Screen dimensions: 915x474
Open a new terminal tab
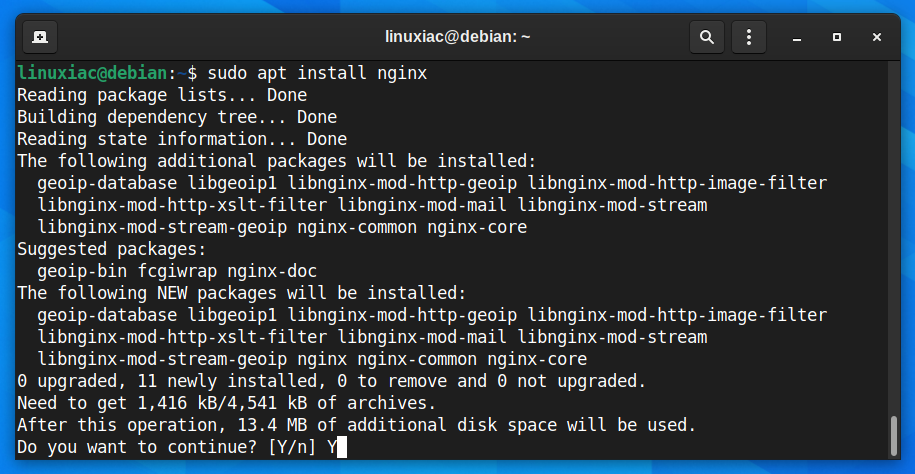(x=40, y=37)
